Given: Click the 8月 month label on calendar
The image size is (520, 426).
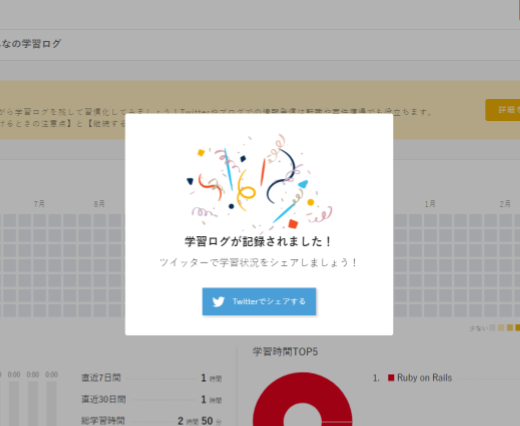Looking at the screenshot, I should click(99, 204).
